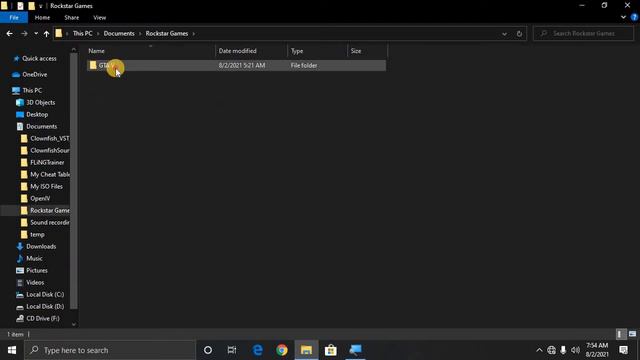Open the Action Center notifications icon
This screenshot has width=640, height=360.
coord(623,350)
